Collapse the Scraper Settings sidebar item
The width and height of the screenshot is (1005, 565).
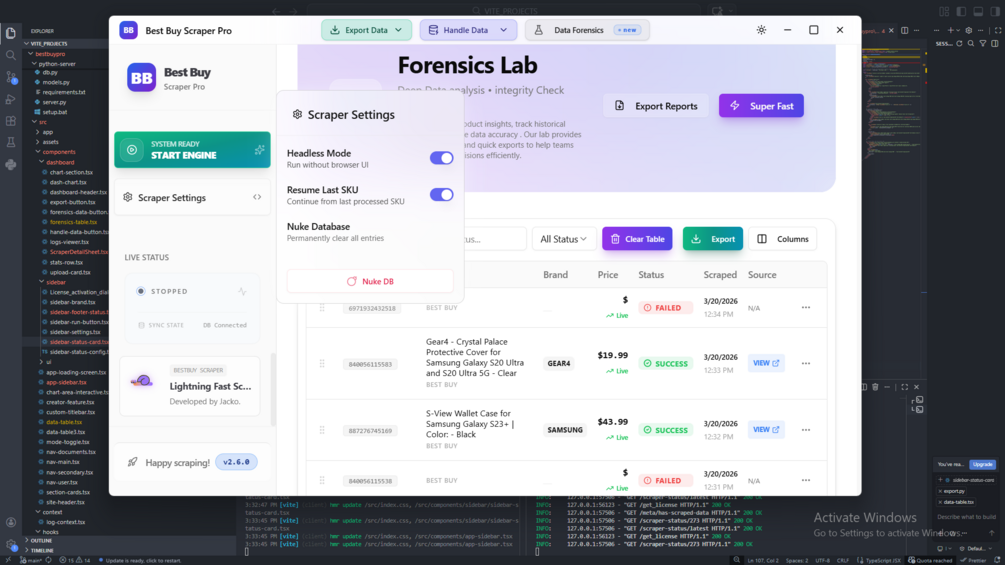(192, 197)
